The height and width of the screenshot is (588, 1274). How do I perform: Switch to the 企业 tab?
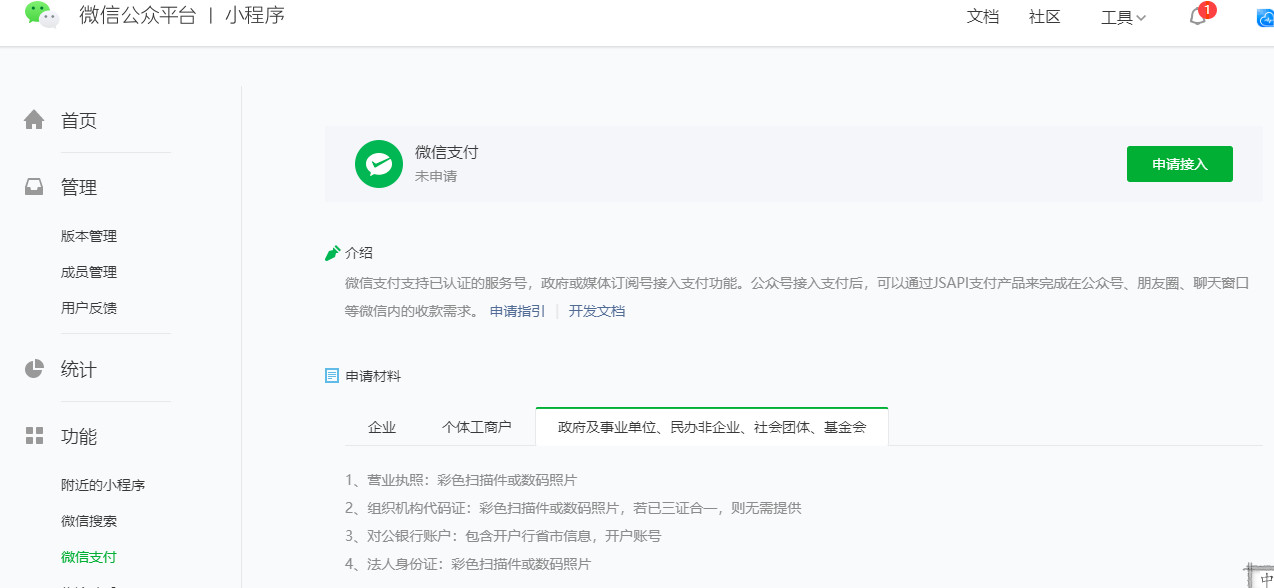[x=382, y=427]
